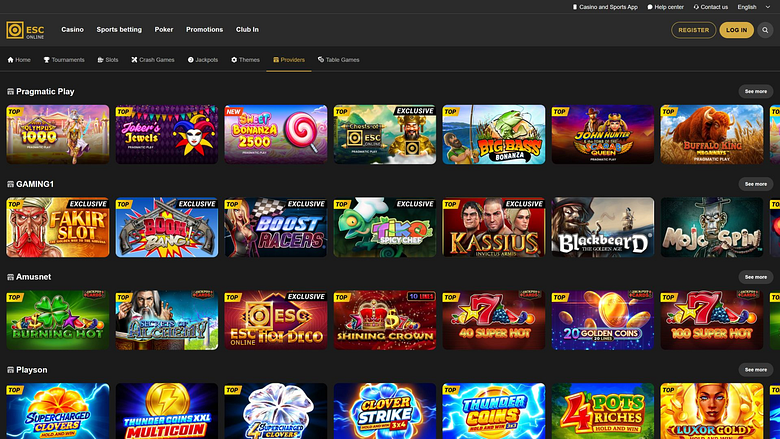
Task: Select the Providers tab
Action: (x=289, y=60)
